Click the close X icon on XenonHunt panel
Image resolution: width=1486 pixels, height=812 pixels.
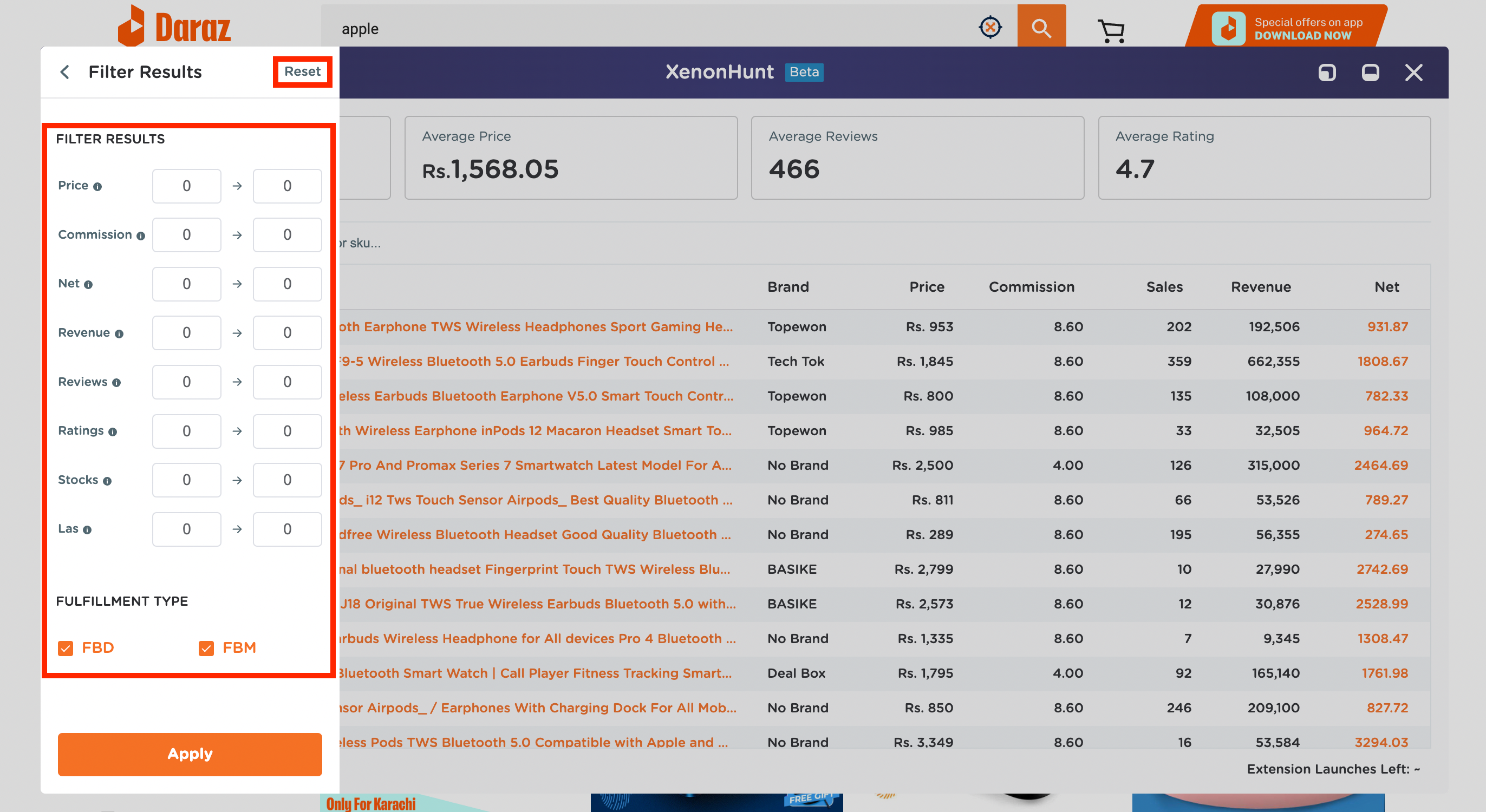[x=1418, y=71]
